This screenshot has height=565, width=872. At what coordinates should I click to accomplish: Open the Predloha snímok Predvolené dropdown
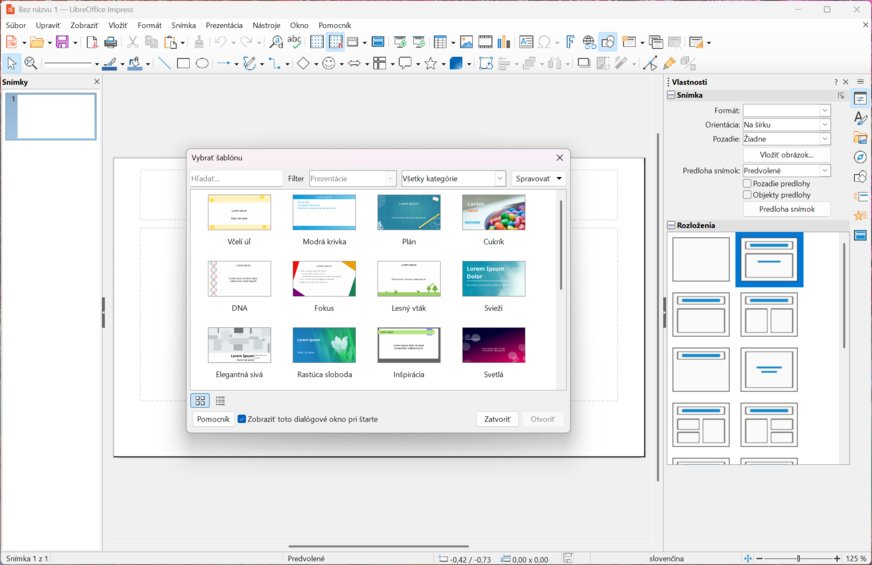tap(786, 171)
